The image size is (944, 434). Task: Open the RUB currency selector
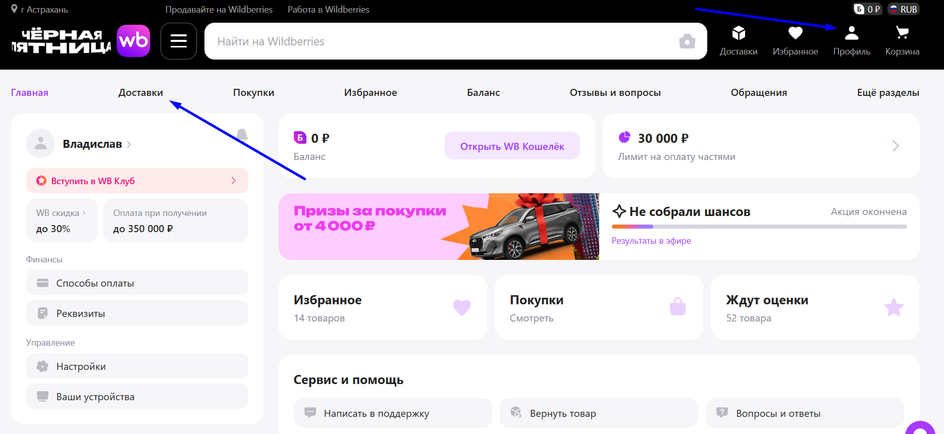pos(903,9)
